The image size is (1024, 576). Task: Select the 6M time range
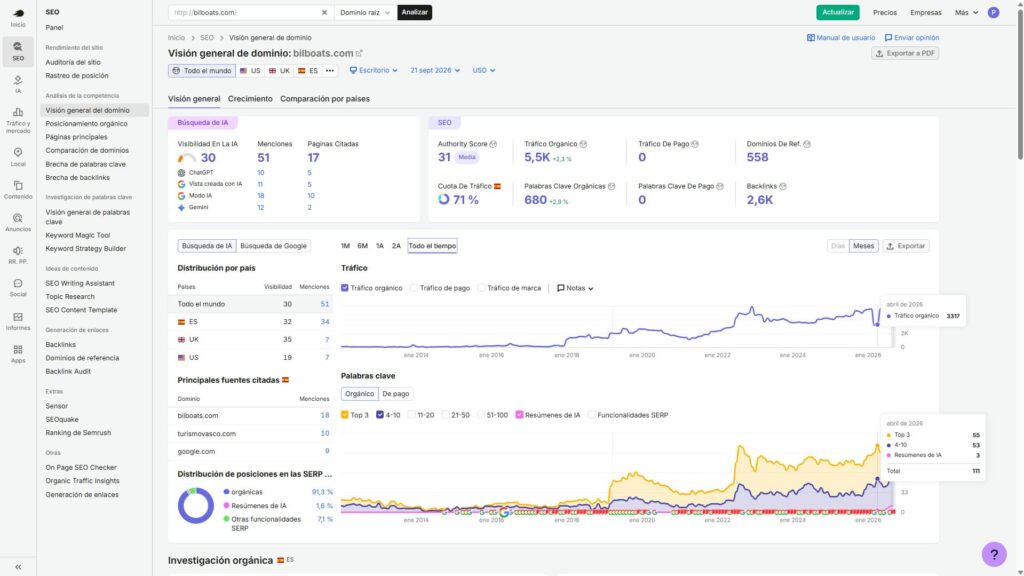click(362, 246)
